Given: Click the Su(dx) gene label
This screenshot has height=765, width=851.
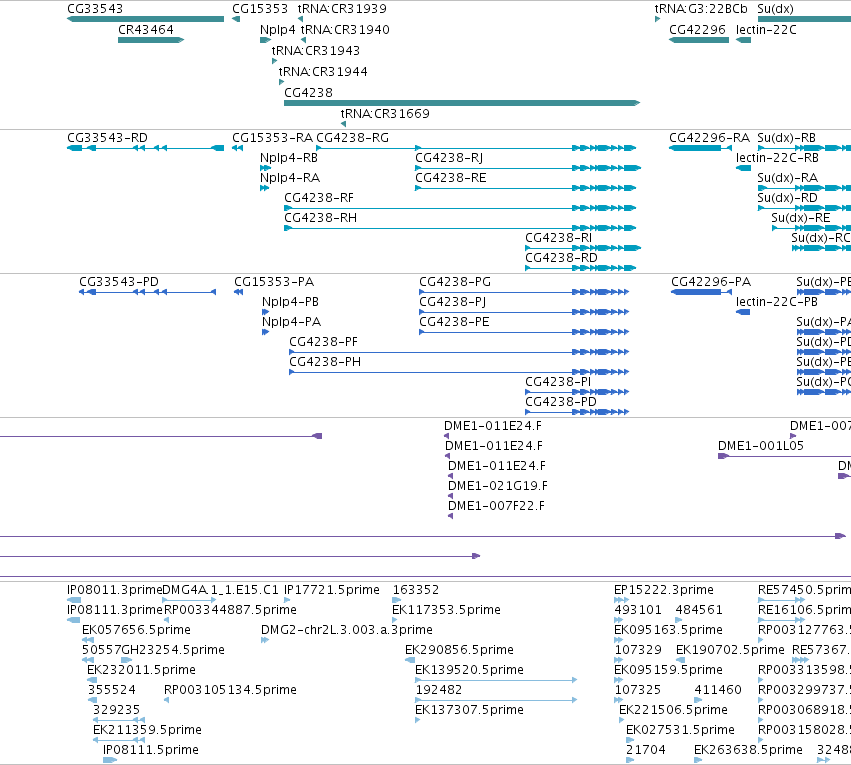Looking at the screenshot, I should (x=776, y=9).
